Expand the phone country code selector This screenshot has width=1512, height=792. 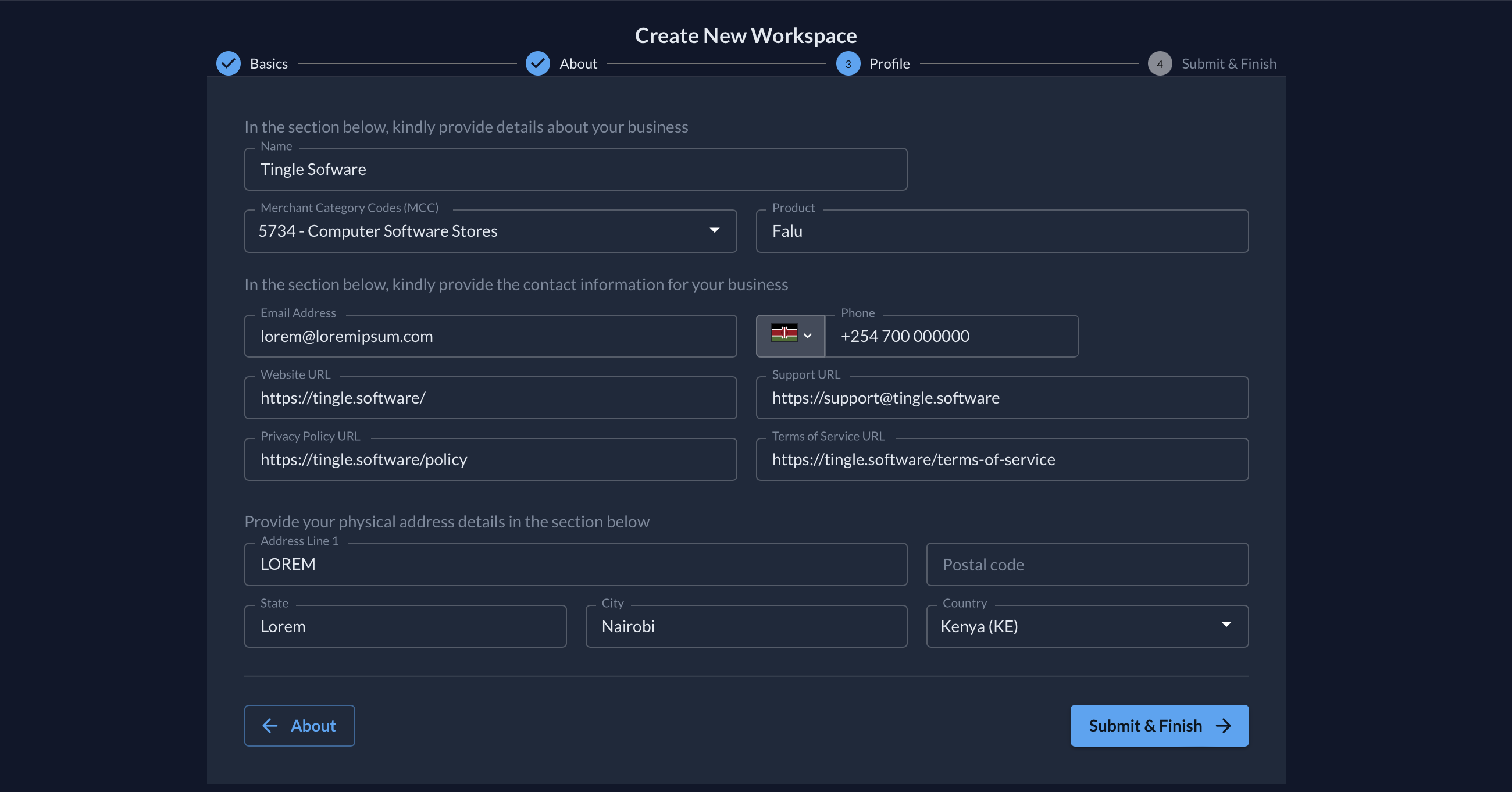(x=790, y=335)
